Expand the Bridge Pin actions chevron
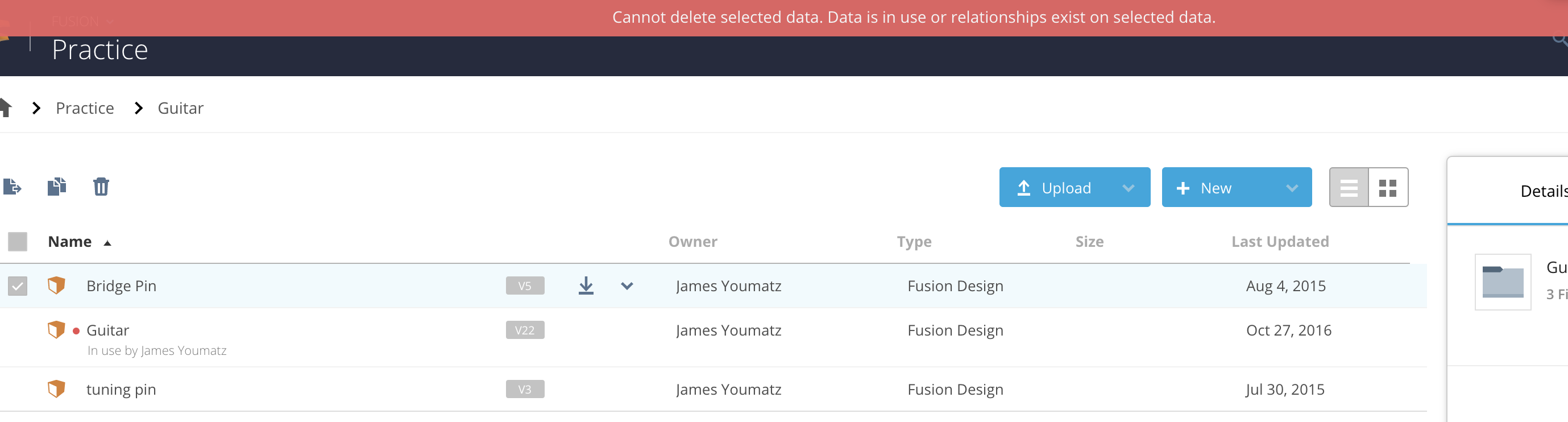This screenshot has height=422, width=1568. point(627,286)
